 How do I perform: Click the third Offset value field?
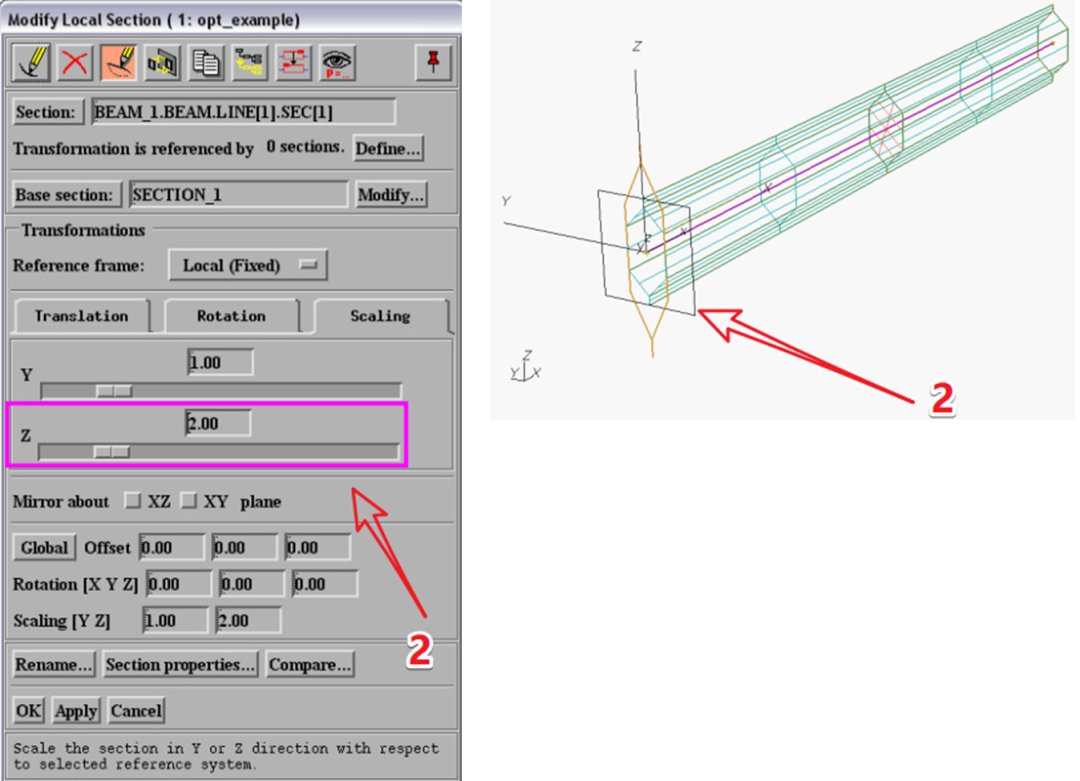(x=318, y=548)
